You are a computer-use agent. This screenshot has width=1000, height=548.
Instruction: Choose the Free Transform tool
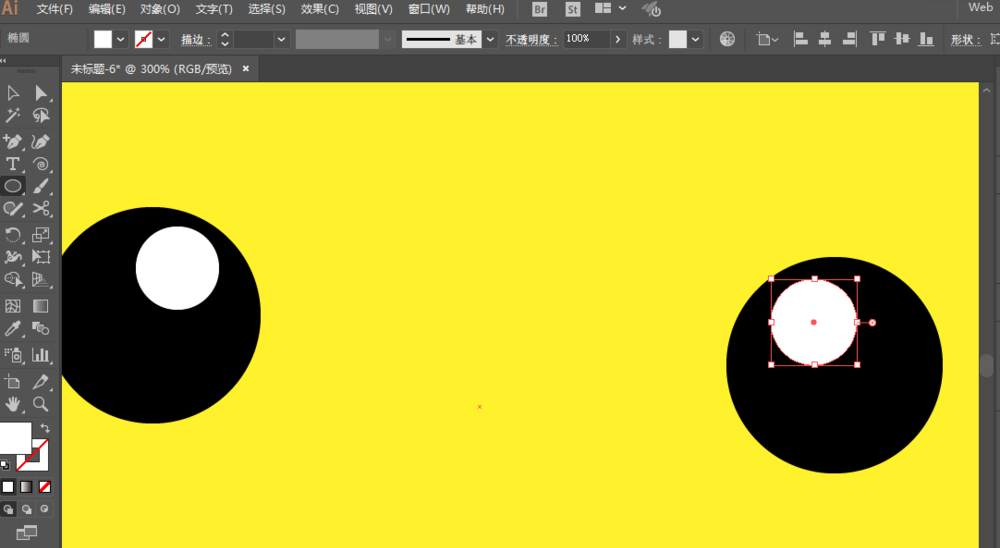coord(41,257)
